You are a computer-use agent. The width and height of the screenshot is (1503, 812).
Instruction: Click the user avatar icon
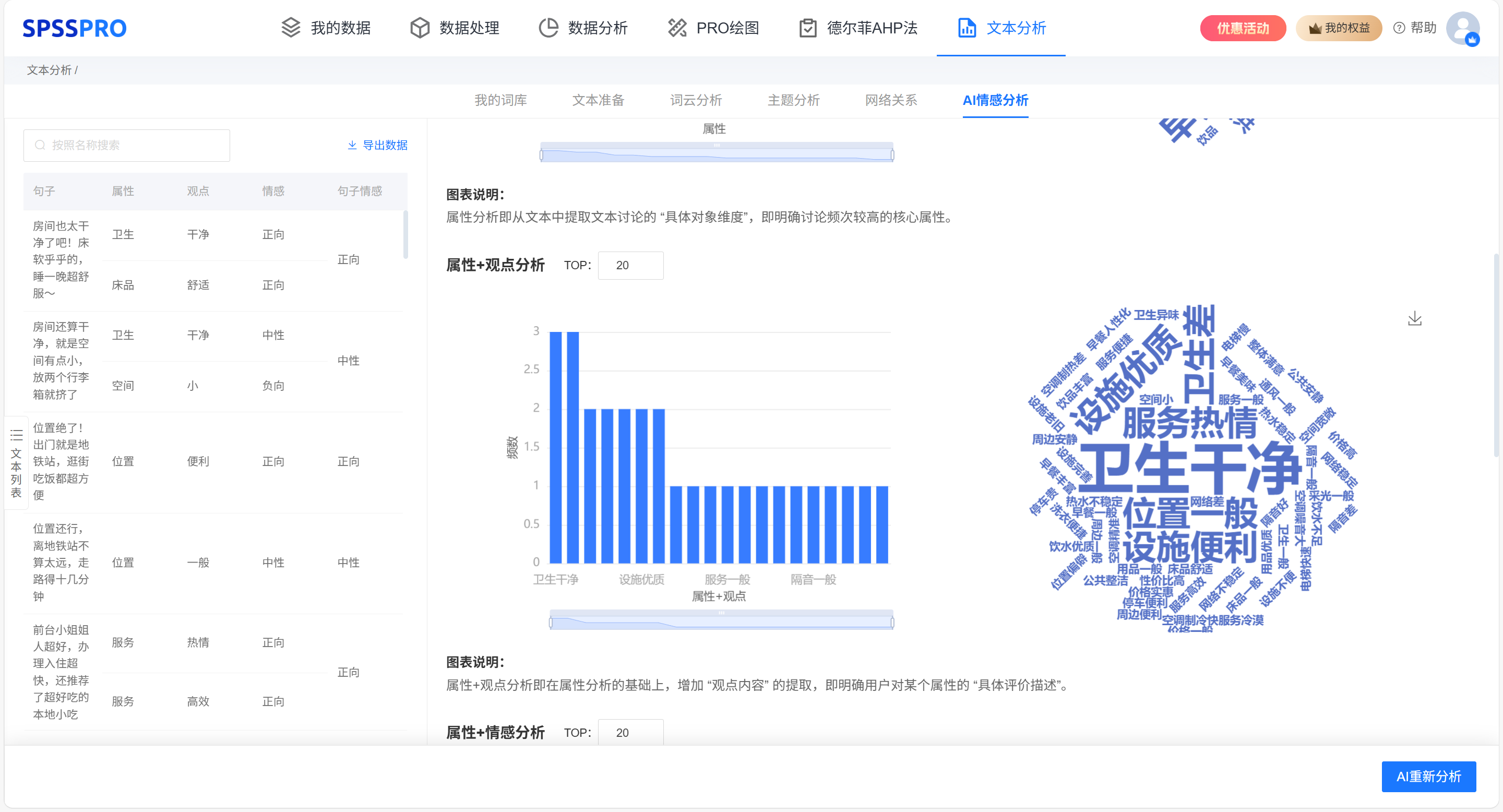point(1462,28)
